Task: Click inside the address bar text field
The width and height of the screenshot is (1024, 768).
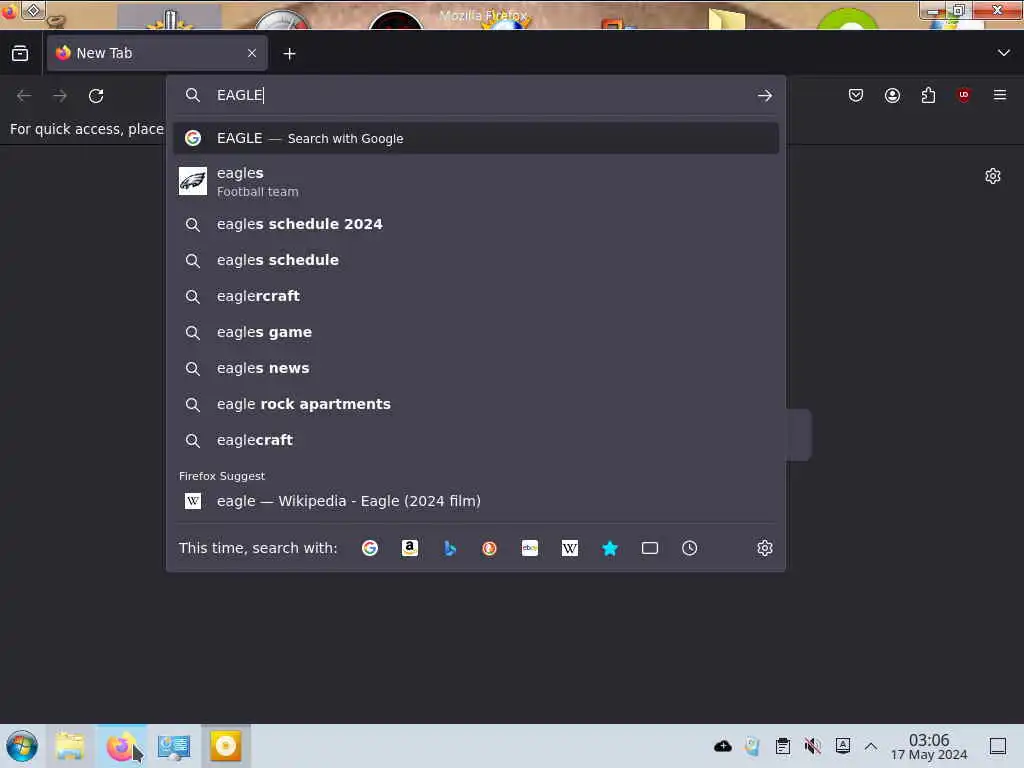Action: (480, 95)
